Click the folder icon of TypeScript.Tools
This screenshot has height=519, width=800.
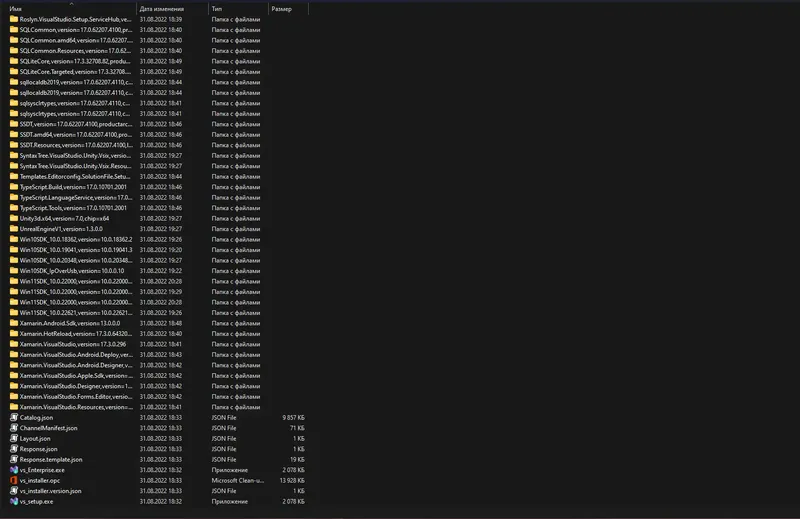(14, 208)
